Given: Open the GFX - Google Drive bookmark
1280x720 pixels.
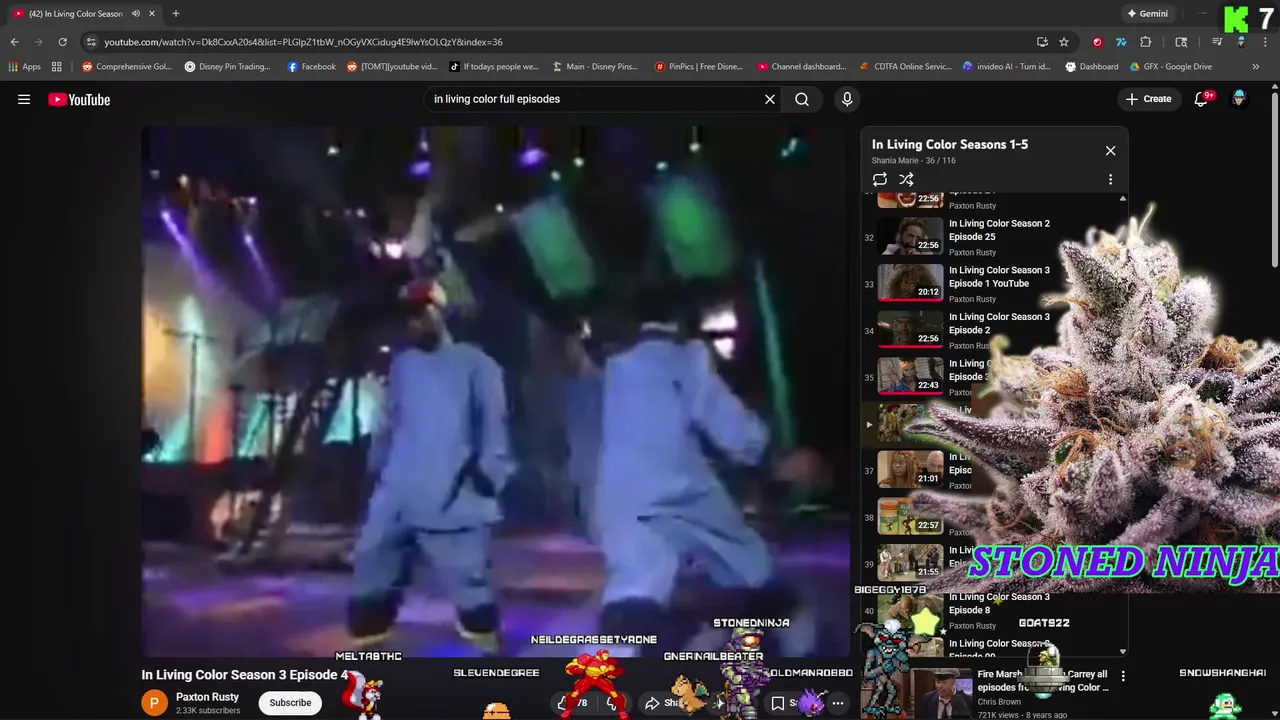Looking at the screenshot, I should 1170,67.
